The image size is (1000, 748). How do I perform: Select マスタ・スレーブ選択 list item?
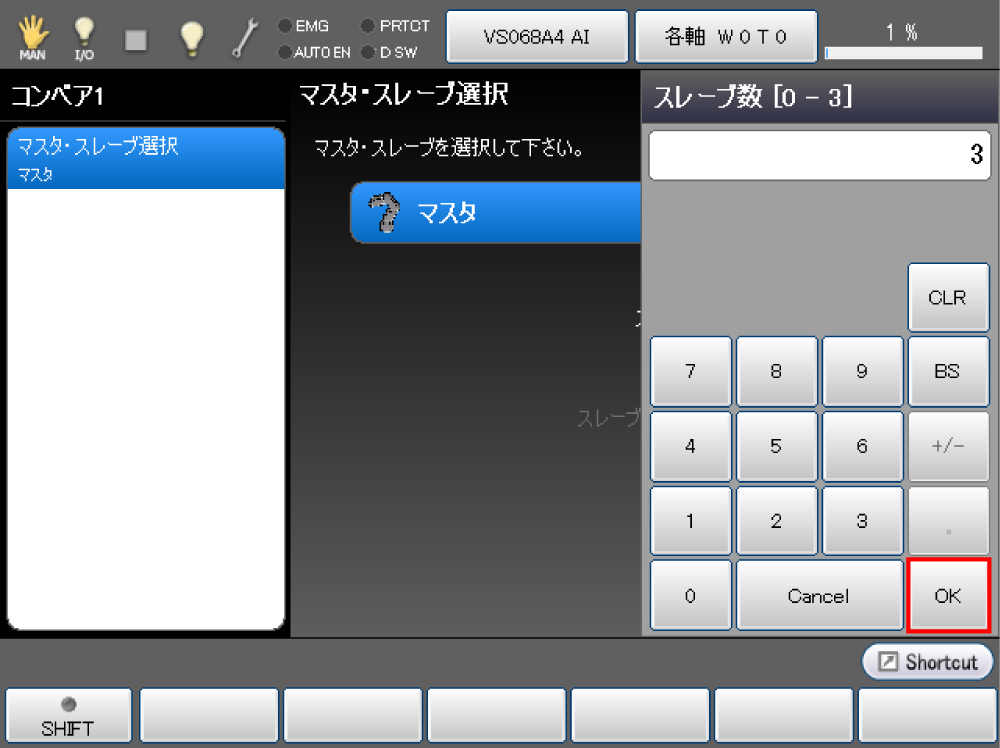146,158
